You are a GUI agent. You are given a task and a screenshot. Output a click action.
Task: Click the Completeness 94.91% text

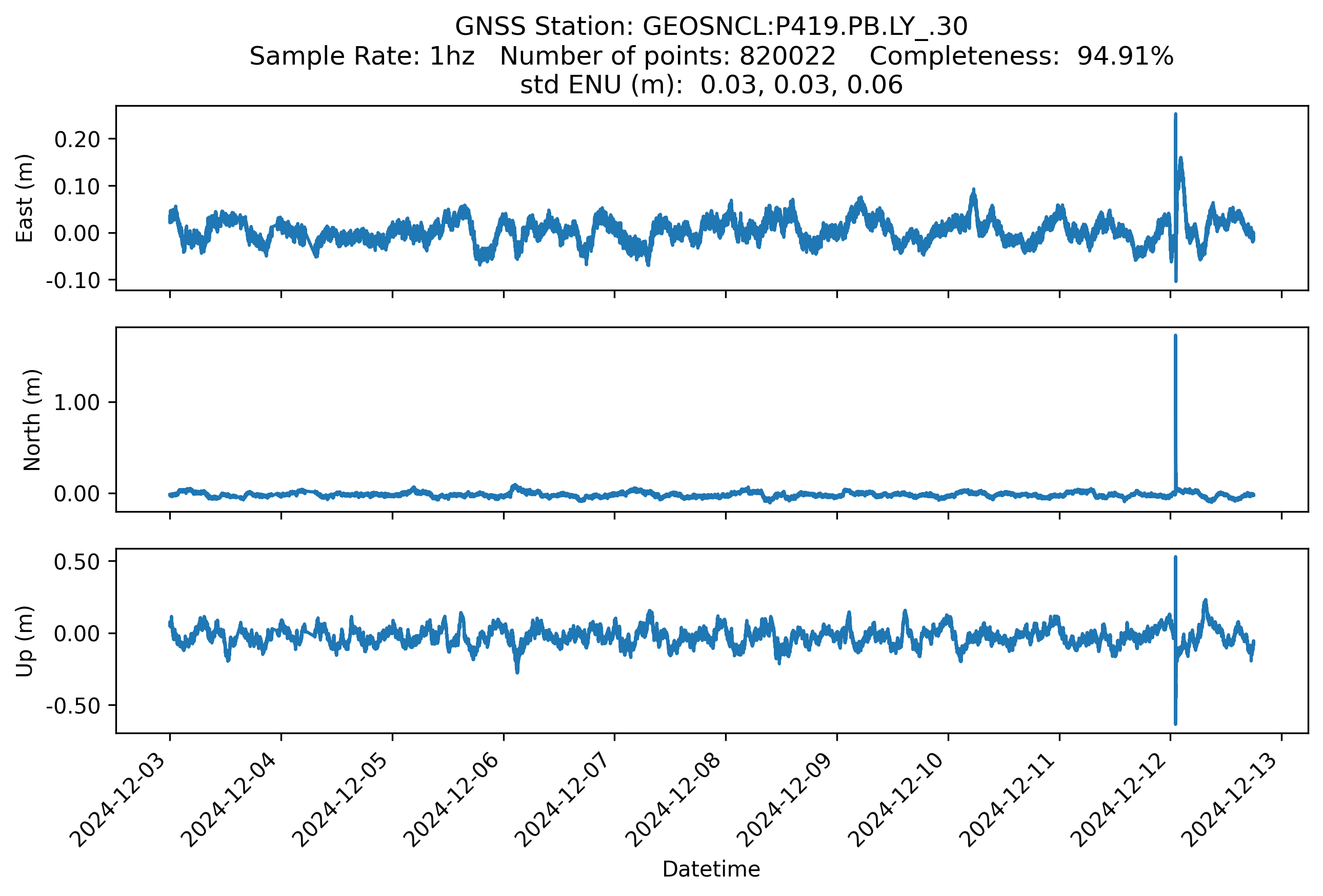tap(1021, 56)
